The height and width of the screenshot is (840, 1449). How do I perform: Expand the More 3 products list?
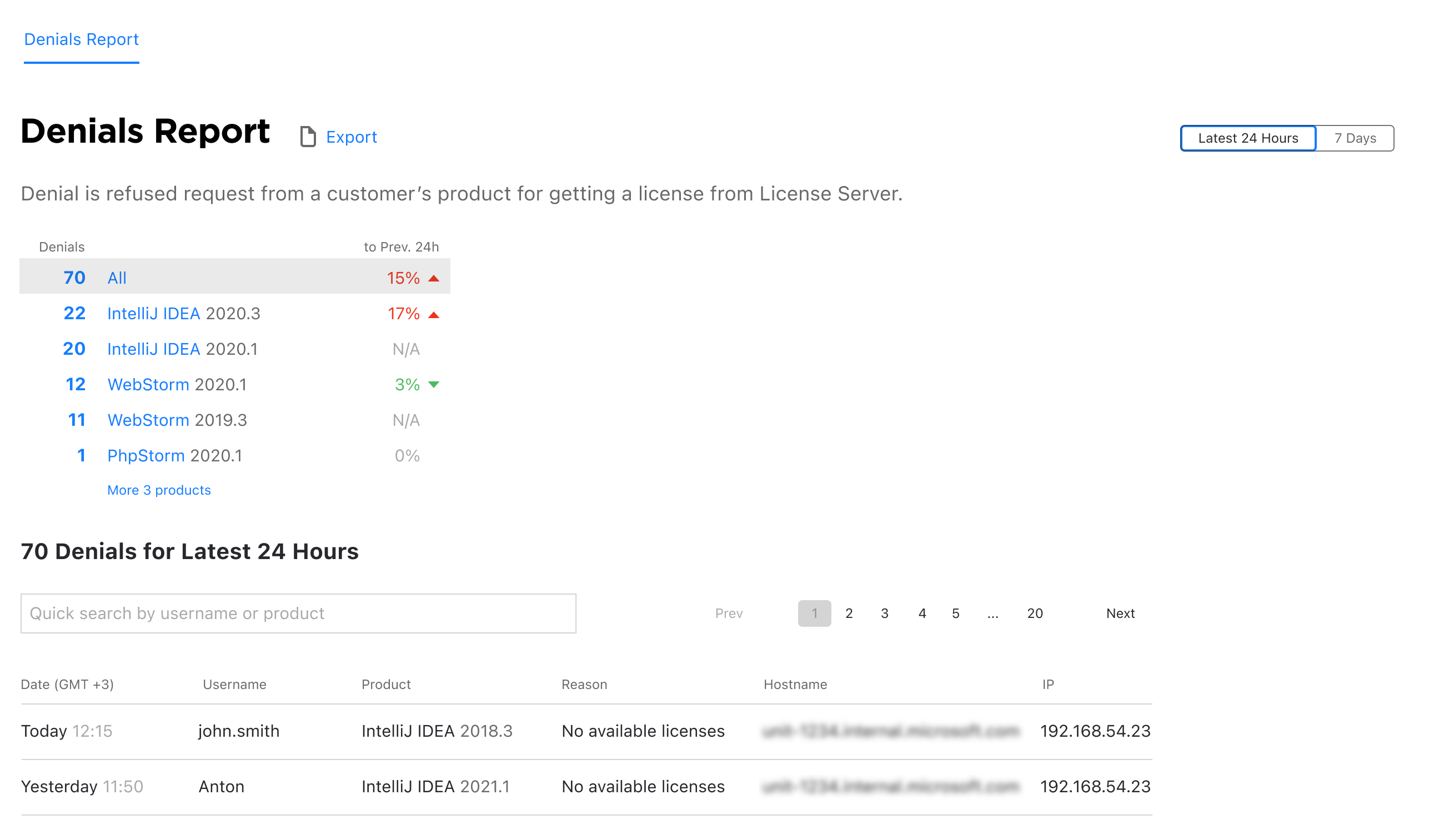point(159,490)
